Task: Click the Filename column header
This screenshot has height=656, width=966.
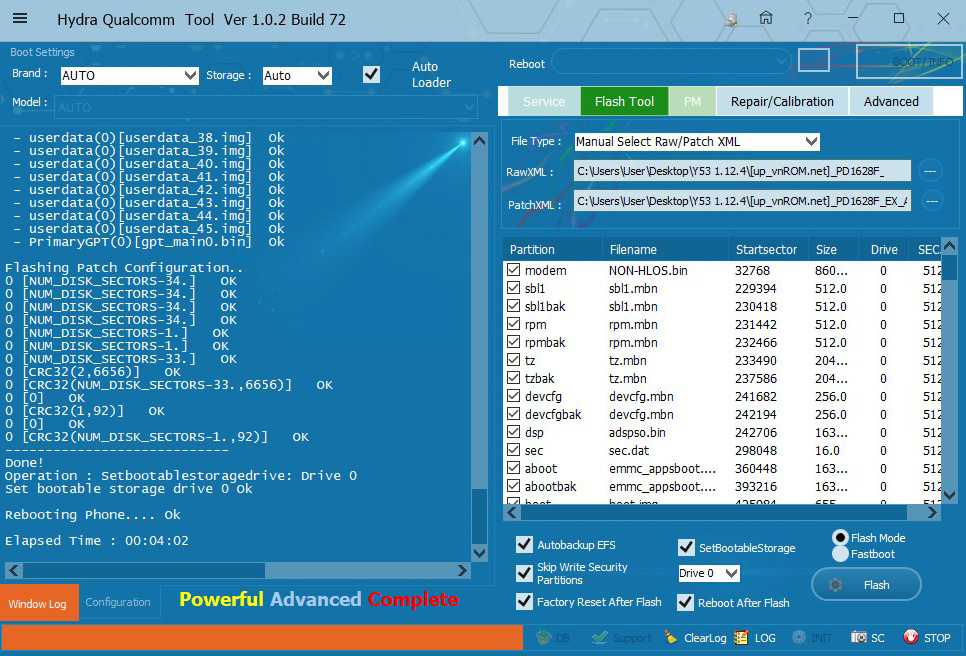Action: point(665,249)
